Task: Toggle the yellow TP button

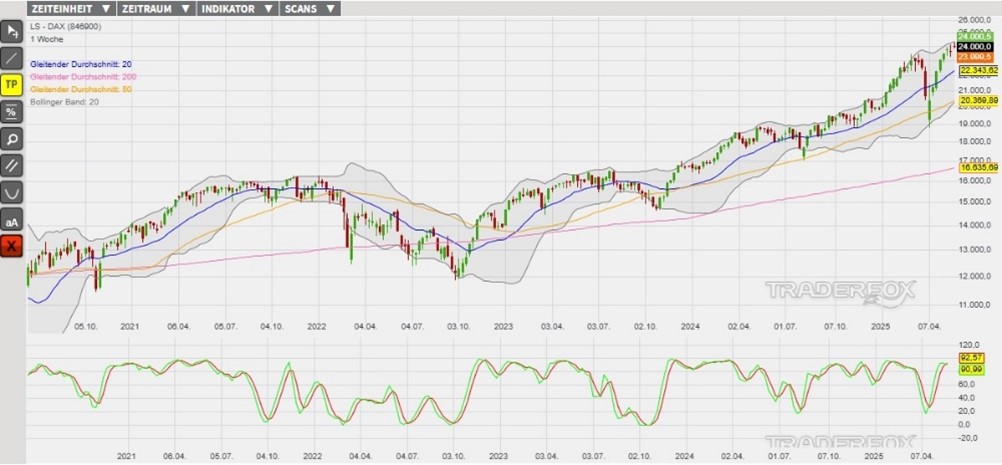Action: (11, 85)
